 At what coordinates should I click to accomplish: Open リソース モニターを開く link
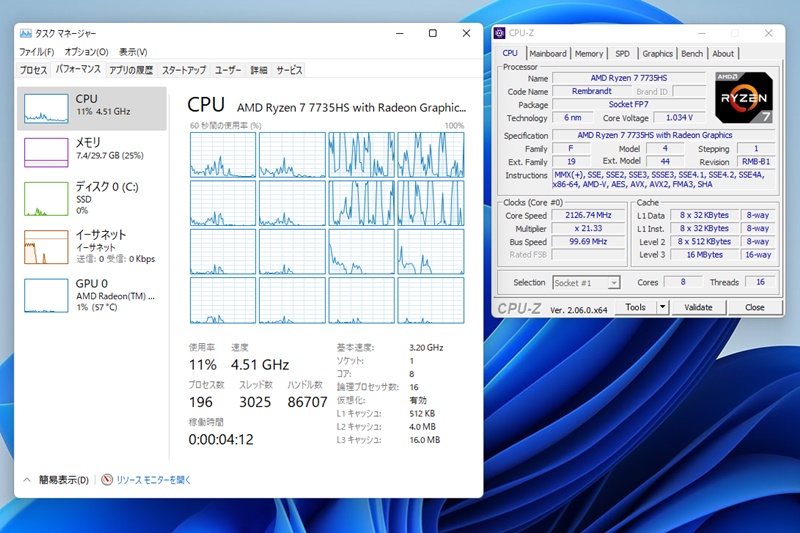pos(153,480)
